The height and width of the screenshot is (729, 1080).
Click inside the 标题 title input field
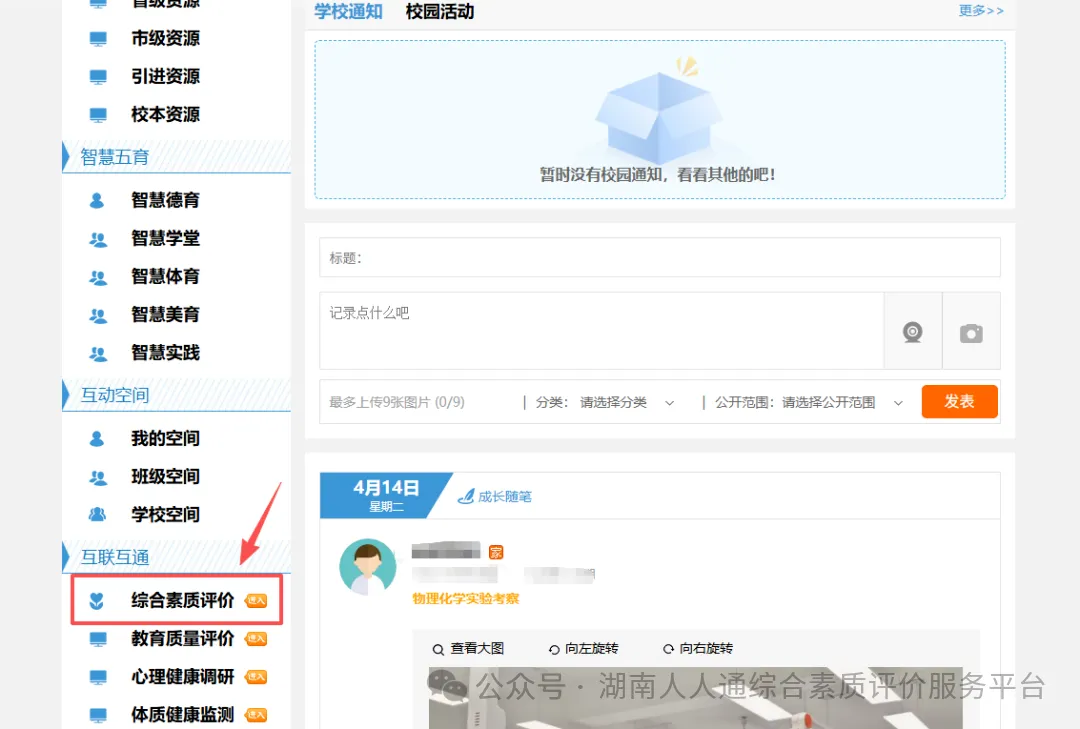(x=600, y=257)
